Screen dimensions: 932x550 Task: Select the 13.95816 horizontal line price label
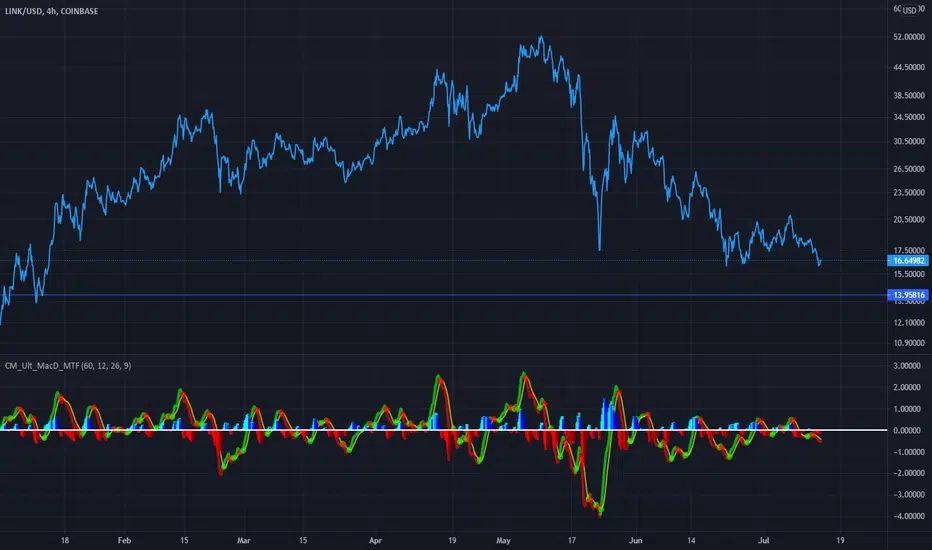tap(908, 295)
